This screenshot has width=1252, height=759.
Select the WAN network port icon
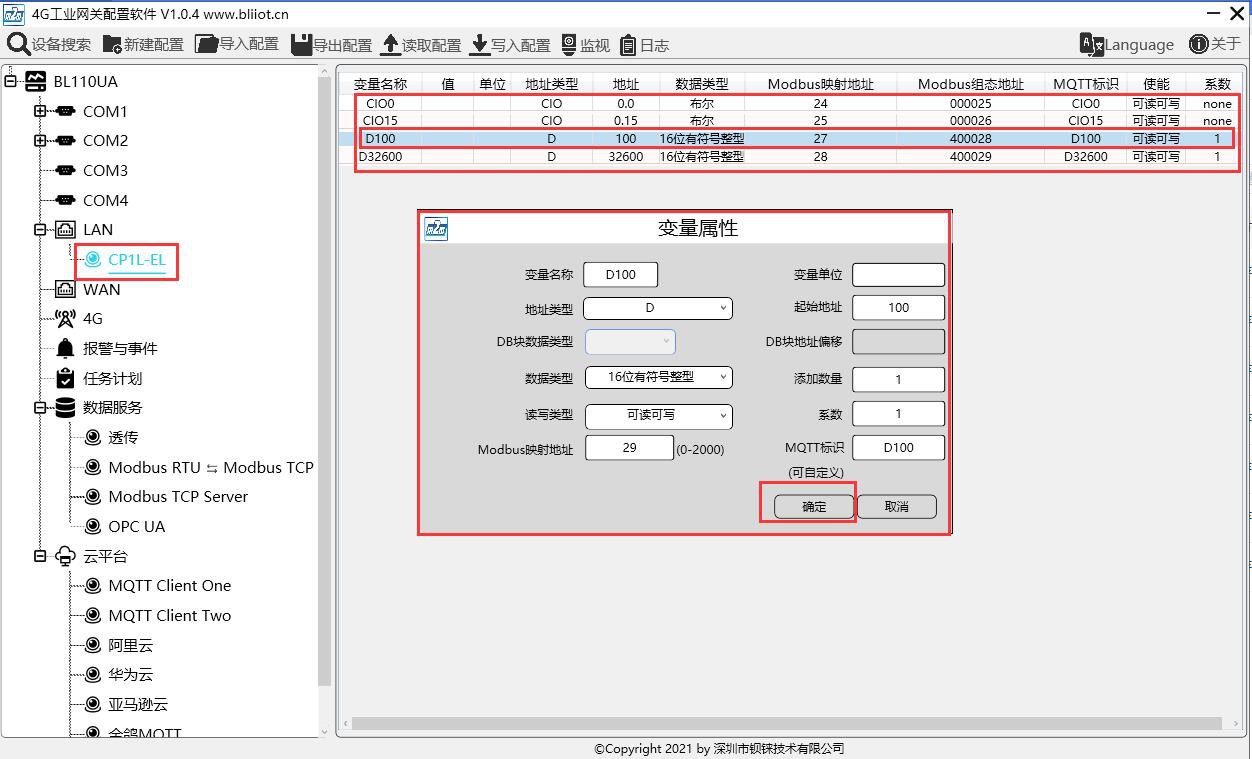(65, 289)
